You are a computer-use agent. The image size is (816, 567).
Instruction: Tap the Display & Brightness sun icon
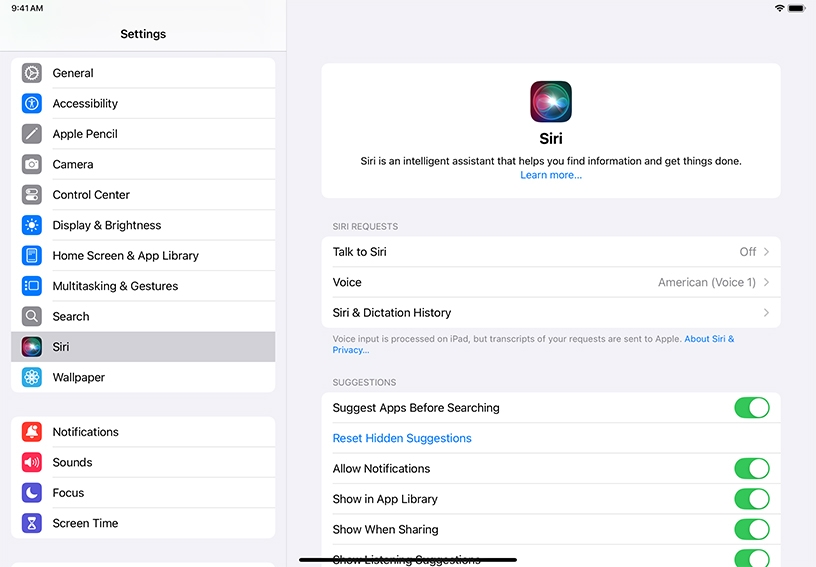tap(32, 225)
